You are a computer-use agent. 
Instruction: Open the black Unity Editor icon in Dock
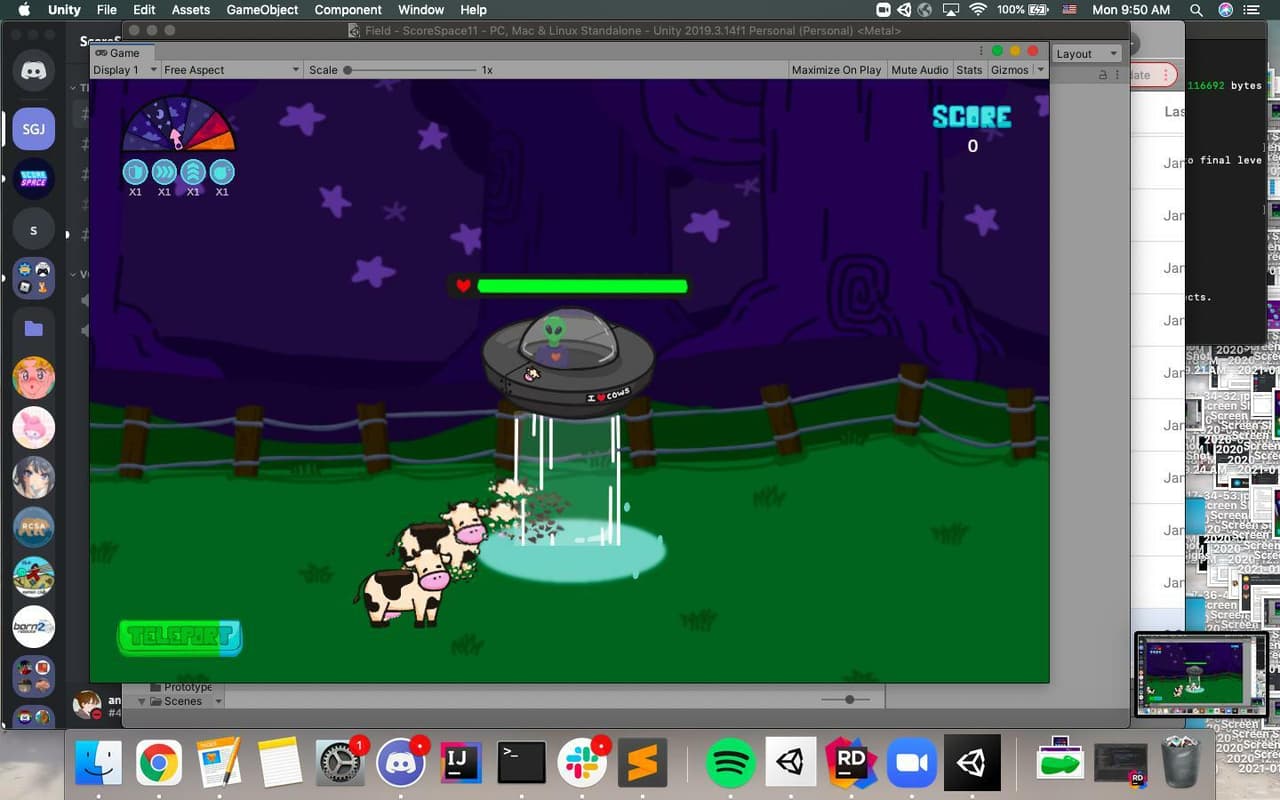(x=972, y=765)
